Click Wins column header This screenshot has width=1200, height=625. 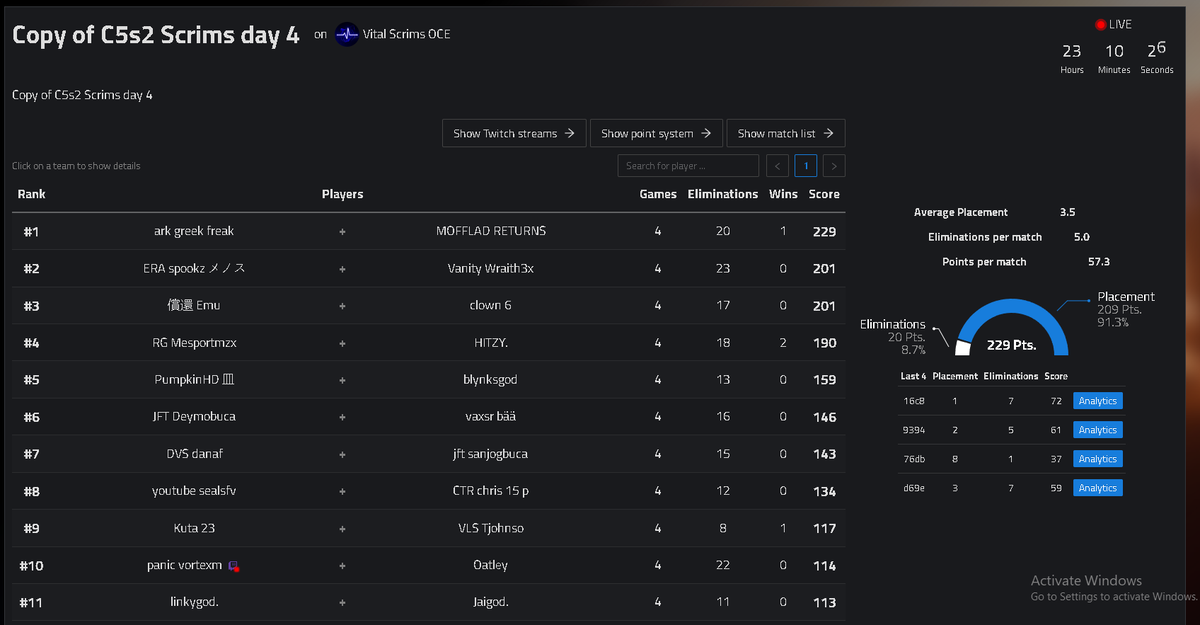click(x=783, y=194)
